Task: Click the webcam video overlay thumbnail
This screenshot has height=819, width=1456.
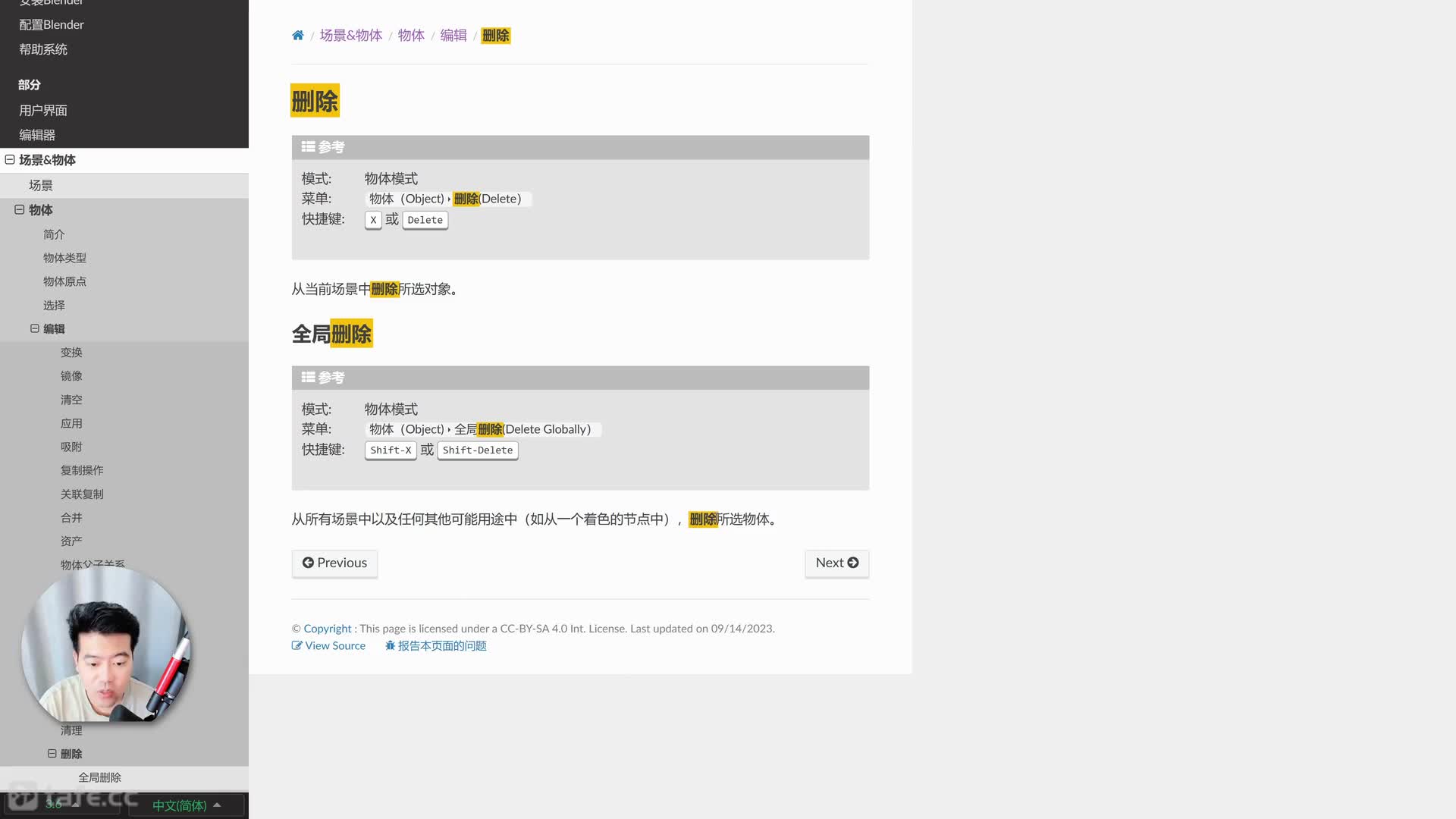Action: [x=105, y=645]
